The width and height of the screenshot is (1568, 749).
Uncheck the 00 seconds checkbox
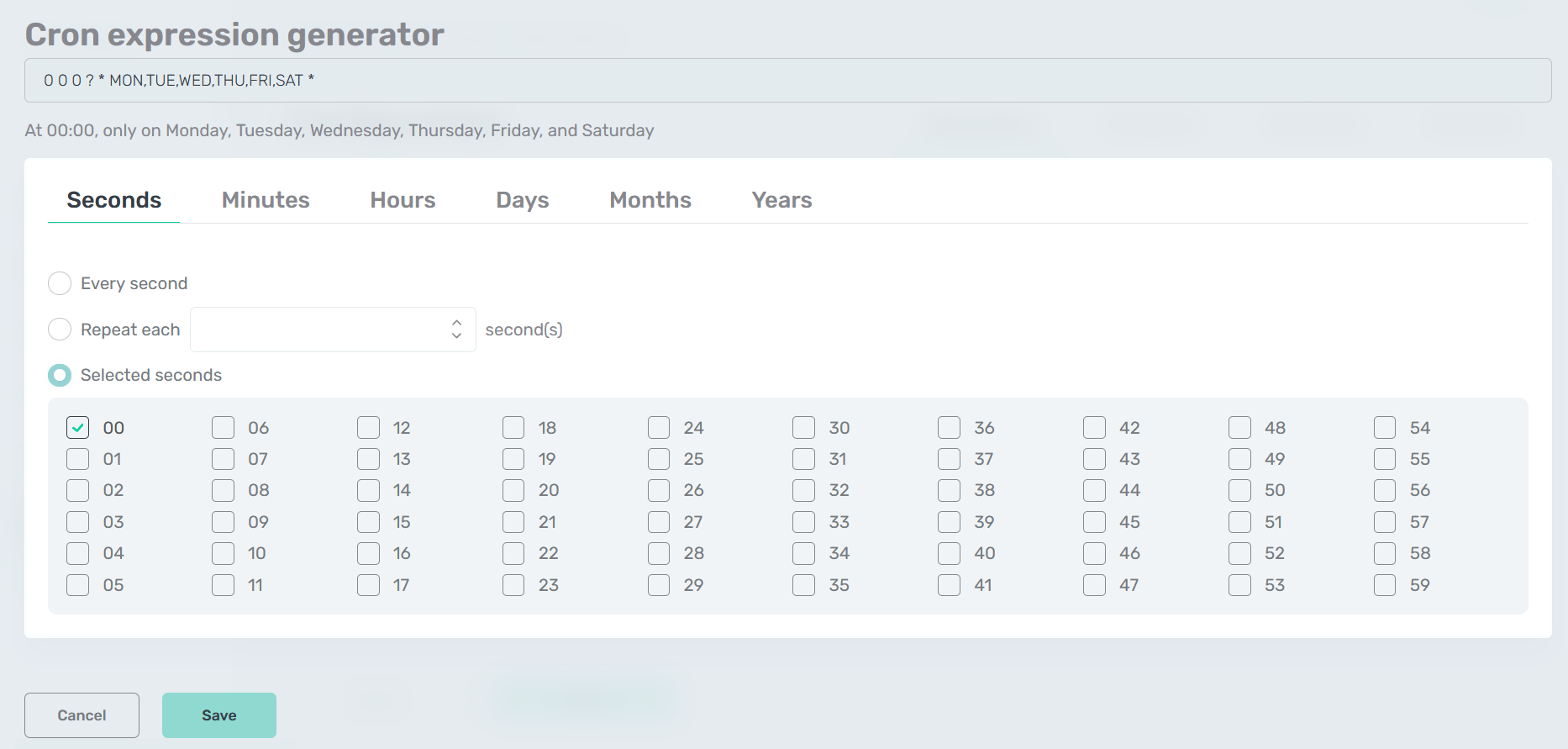pyautogui.click(x=78, y=428)
